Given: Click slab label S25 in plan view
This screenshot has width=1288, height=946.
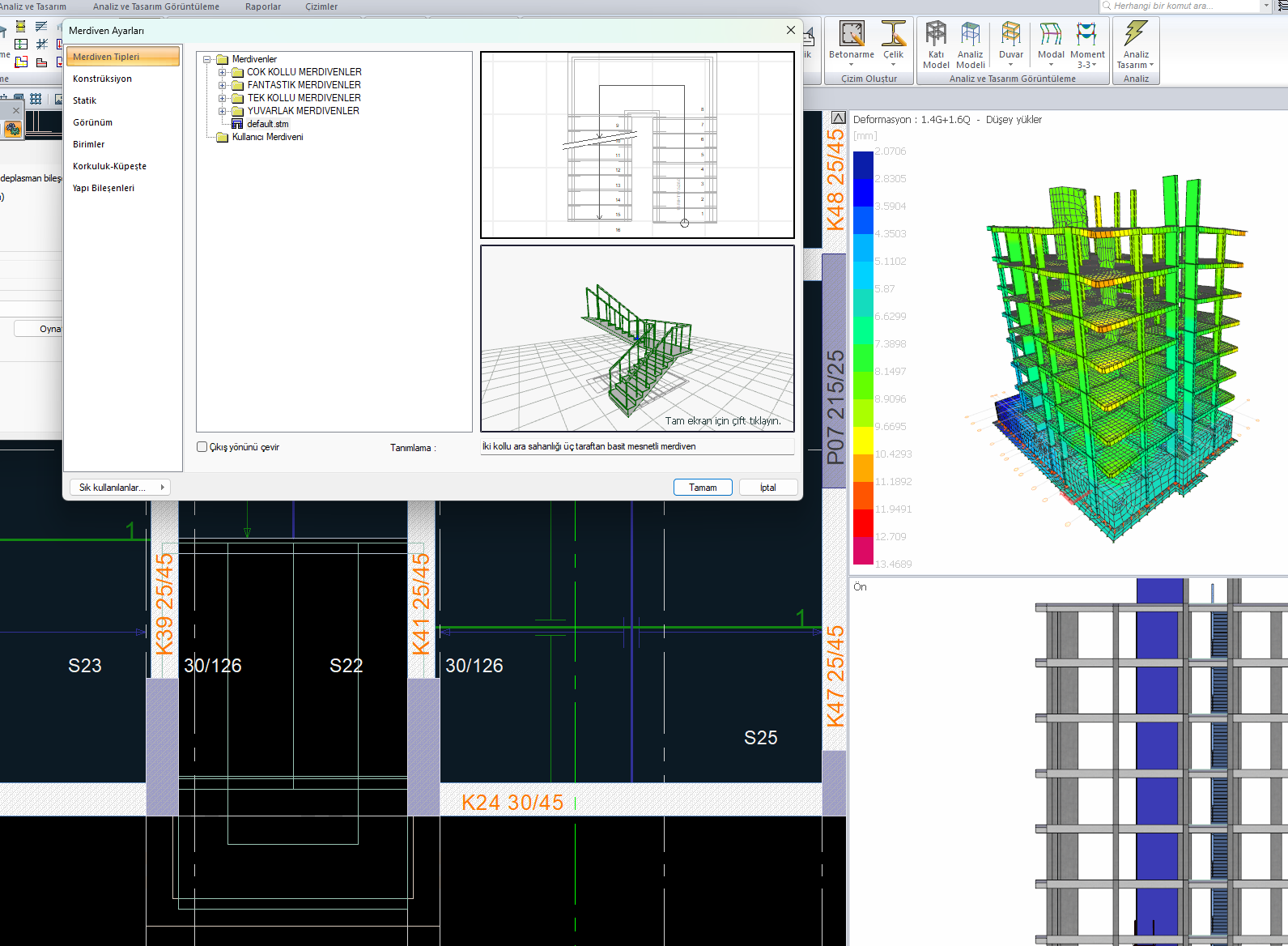Looking at the screenshot, I should click(761, 738).
